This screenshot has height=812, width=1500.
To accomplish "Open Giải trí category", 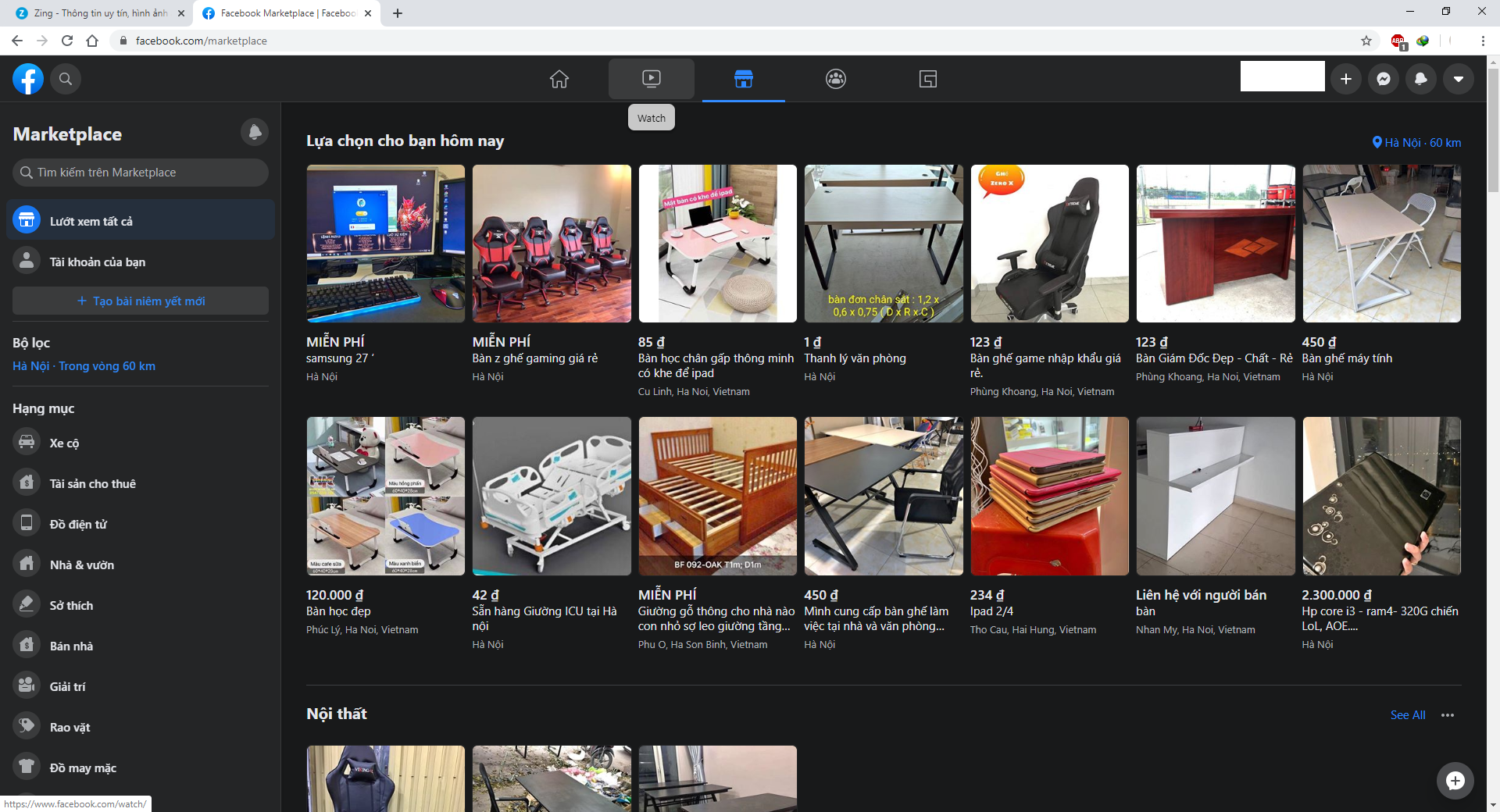I will [141, 686].
